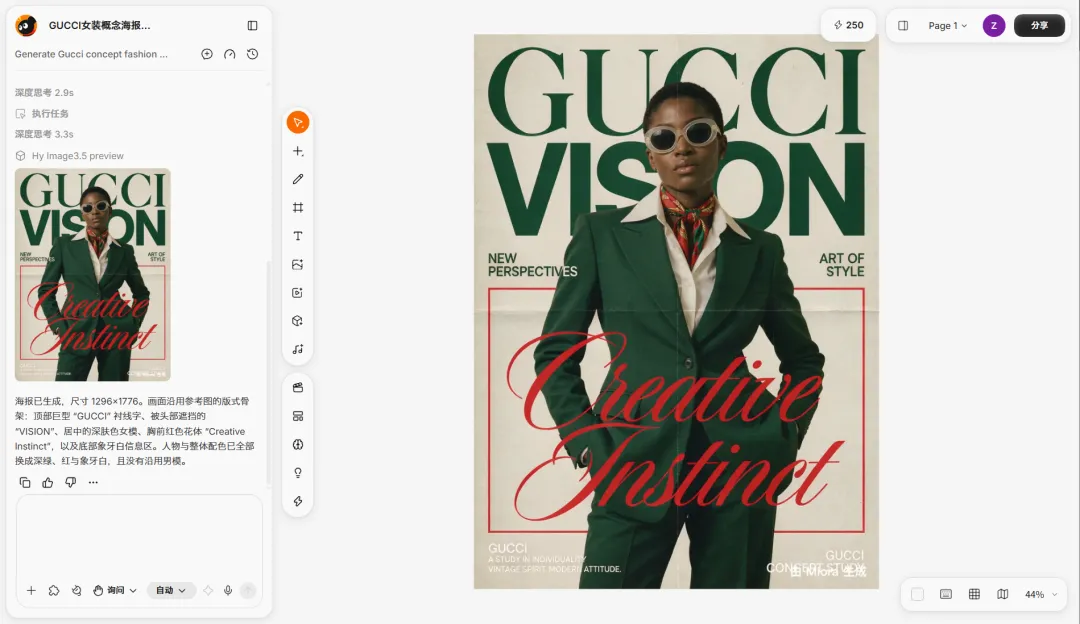
Task: Click the canvas background color swatch
Action: click(x=917, y=594)
